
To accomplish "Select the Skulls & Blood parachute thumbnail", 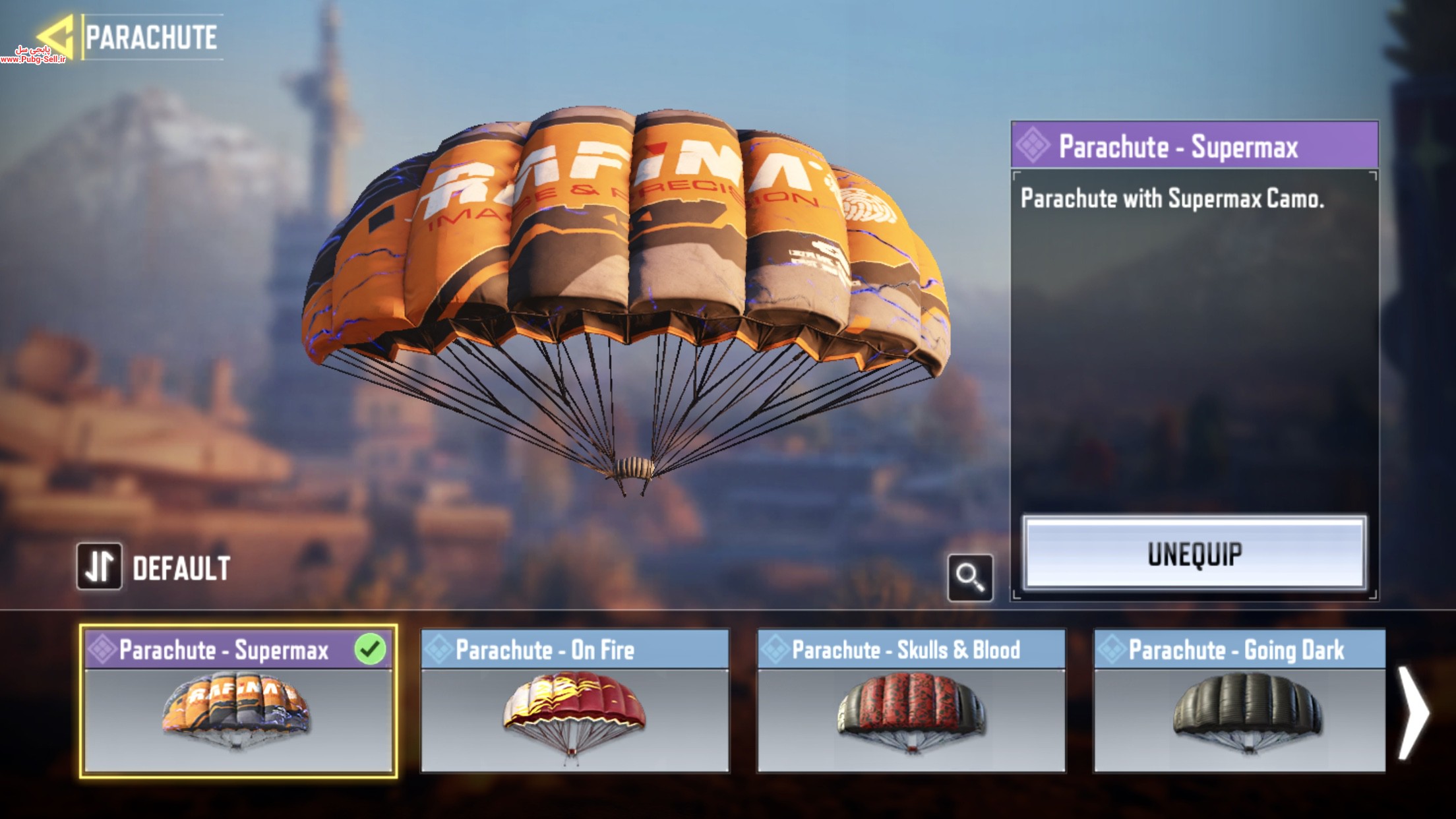I will pyautogui.click(x=911, y=713).
